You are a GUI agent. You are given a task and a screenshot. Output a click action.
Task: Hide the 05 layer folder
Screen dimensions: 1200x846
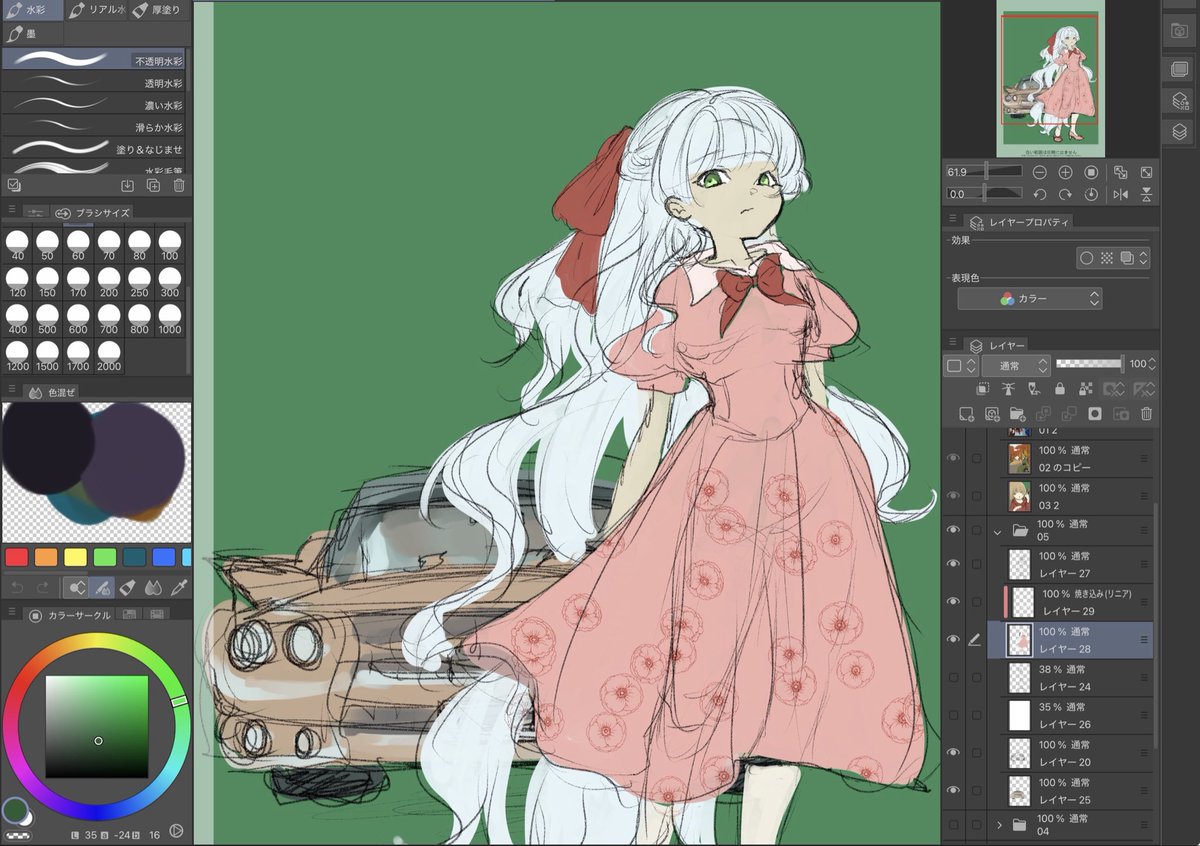[953, 530]
